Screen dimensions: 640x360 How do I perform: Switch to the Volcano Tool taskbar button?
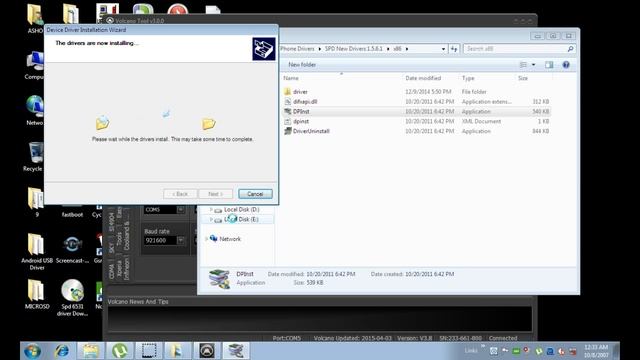pyautogui.click(x=207, y=351)
